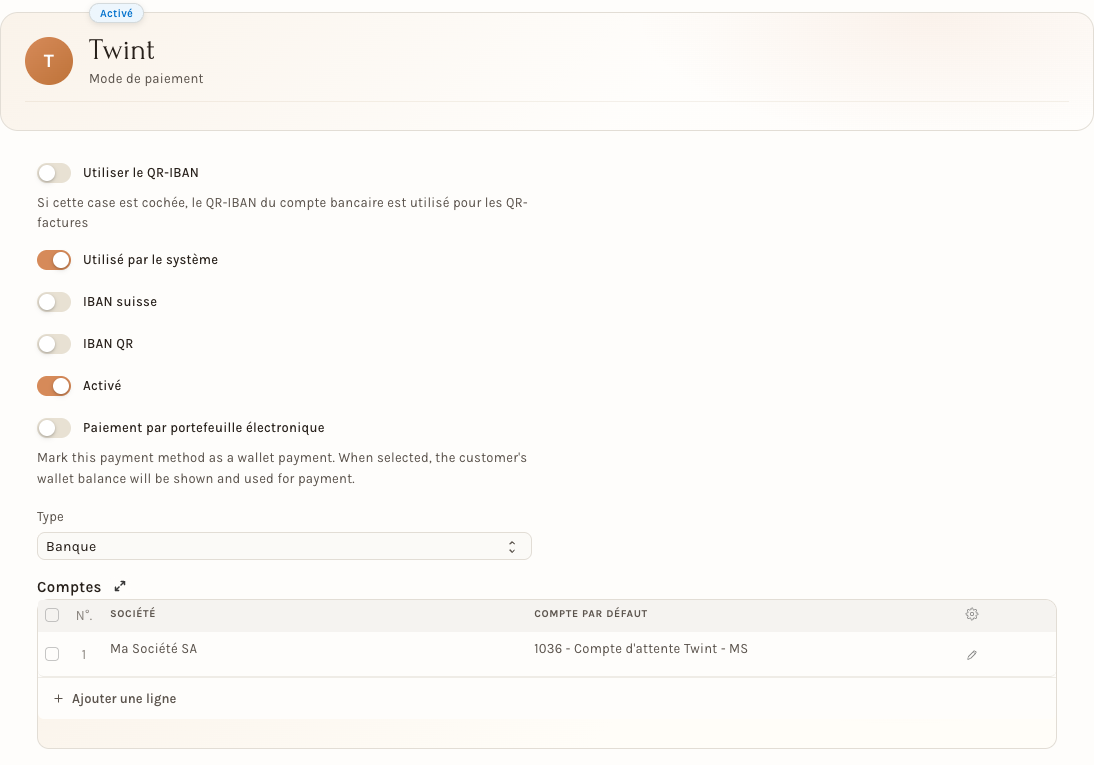Tick the checkbox for row 1 Ma Société SA
The image size is (1094, 765).
(52, 654)
